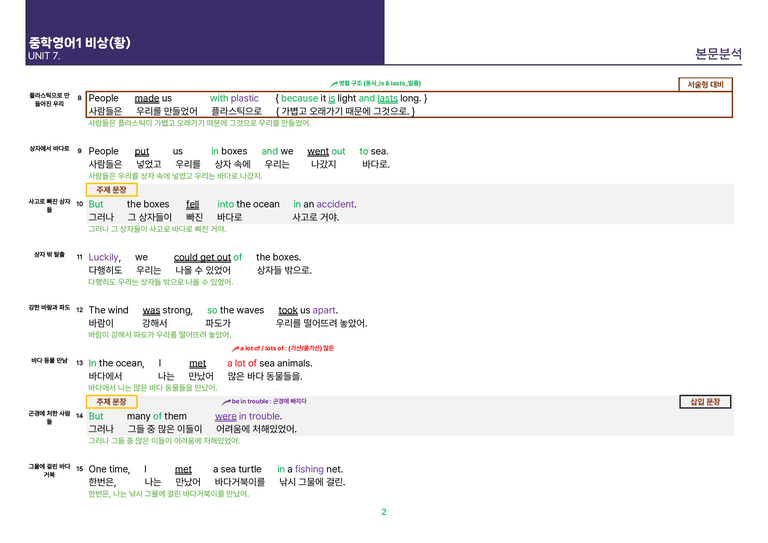Click The wind in sentence 12

[x=108, y=310]
